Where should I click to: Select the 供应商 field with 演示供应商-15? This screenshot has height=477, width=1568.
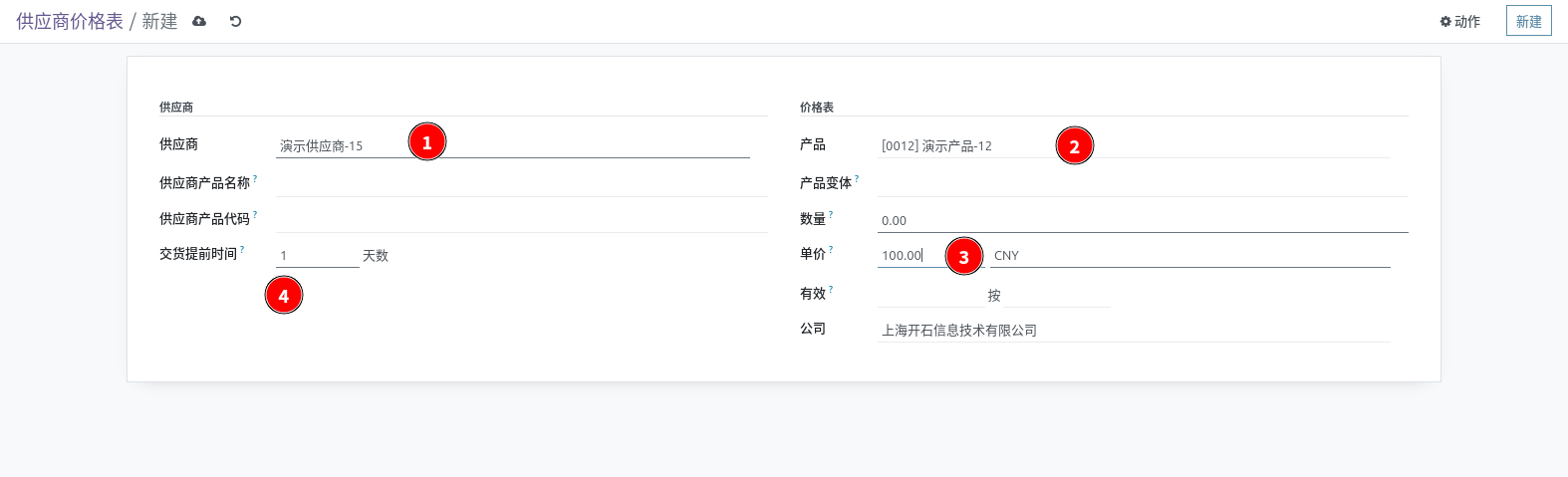(512, 145)
